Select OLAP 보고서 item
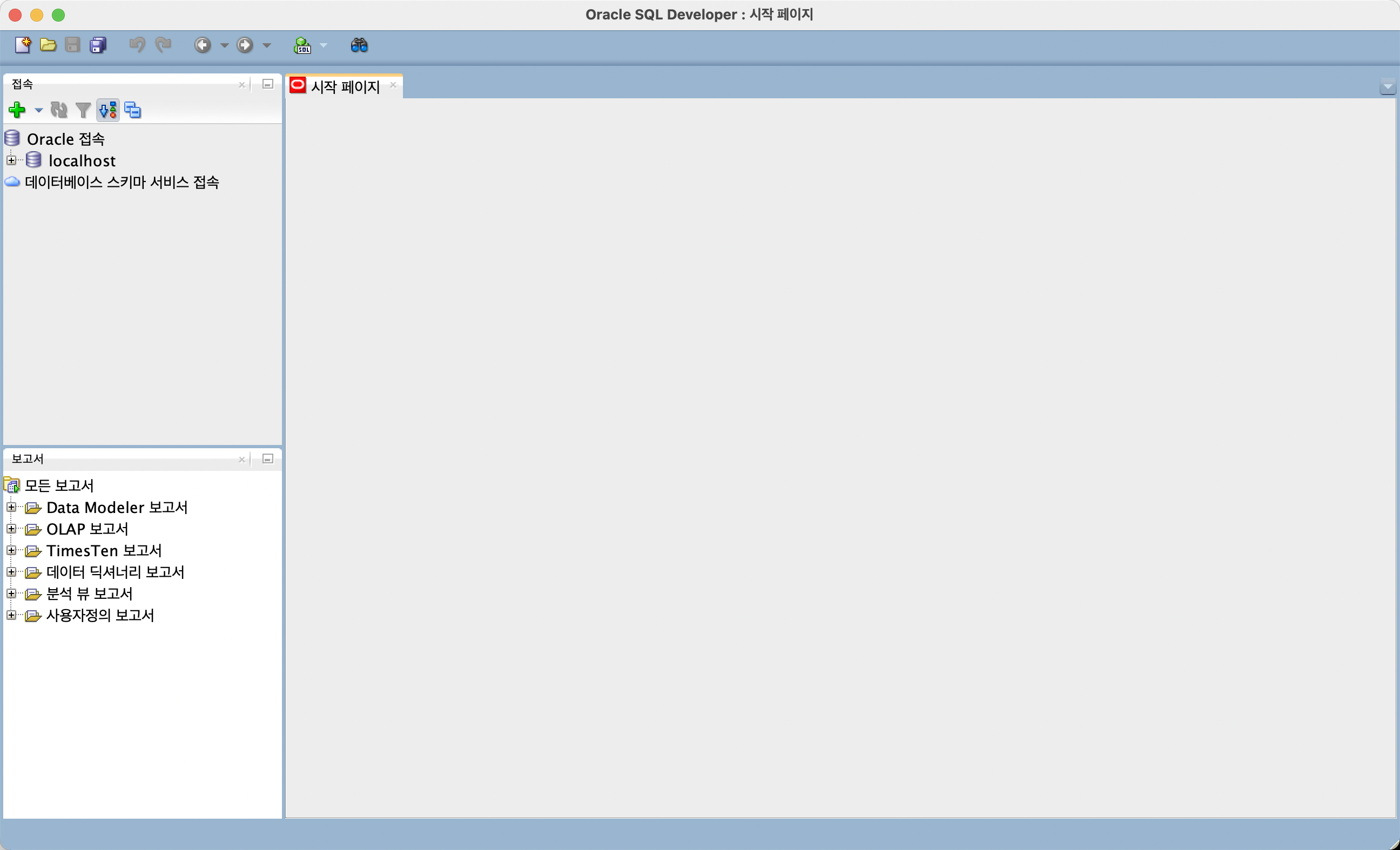The image size is (1400, 850). coord(87,528)
